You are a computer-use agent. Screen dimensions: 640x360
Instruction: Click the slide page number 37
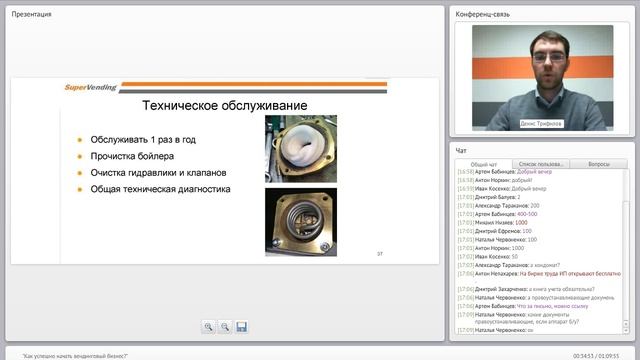click(380, 254)
